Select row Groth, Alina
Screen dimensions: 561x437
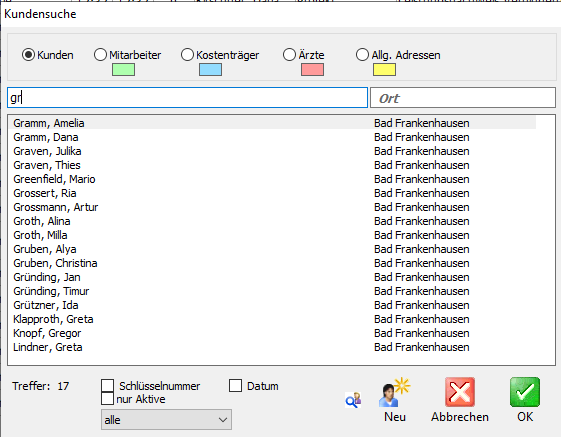tap(273, 221)
